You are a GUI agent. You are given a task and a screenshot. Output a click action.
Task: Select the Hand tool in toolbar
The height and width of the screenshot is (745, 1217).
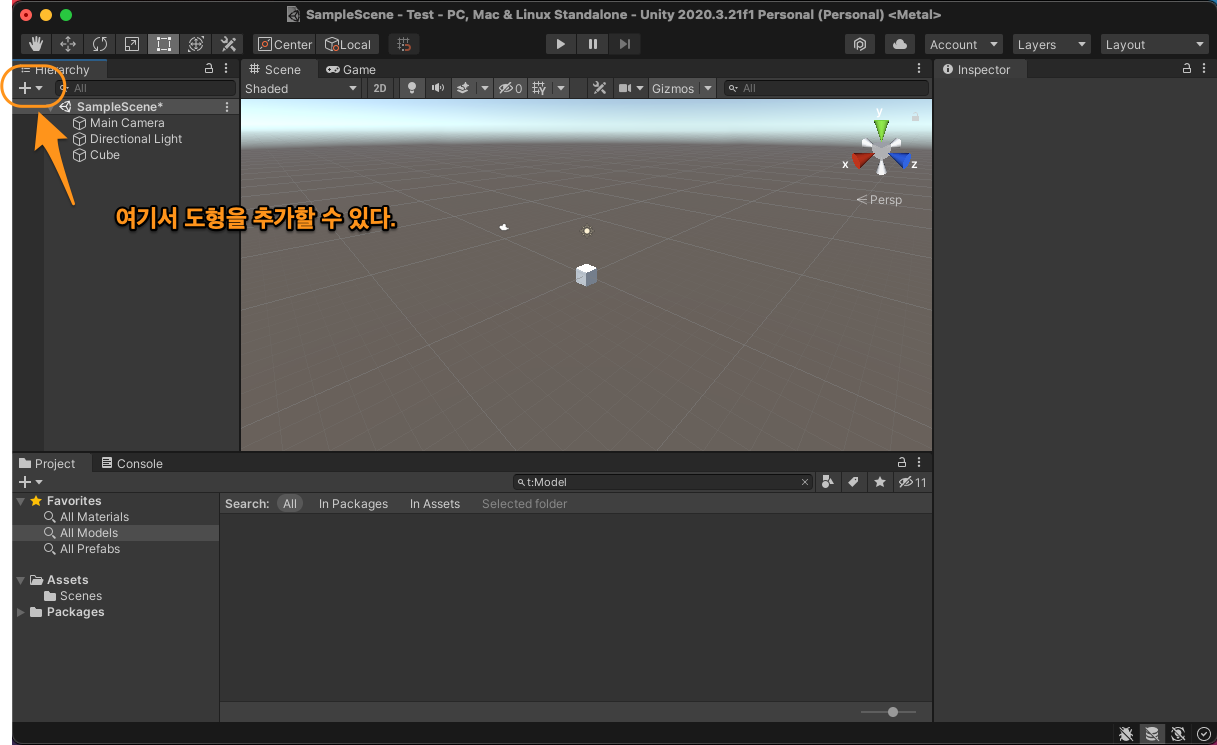[36, 44]
